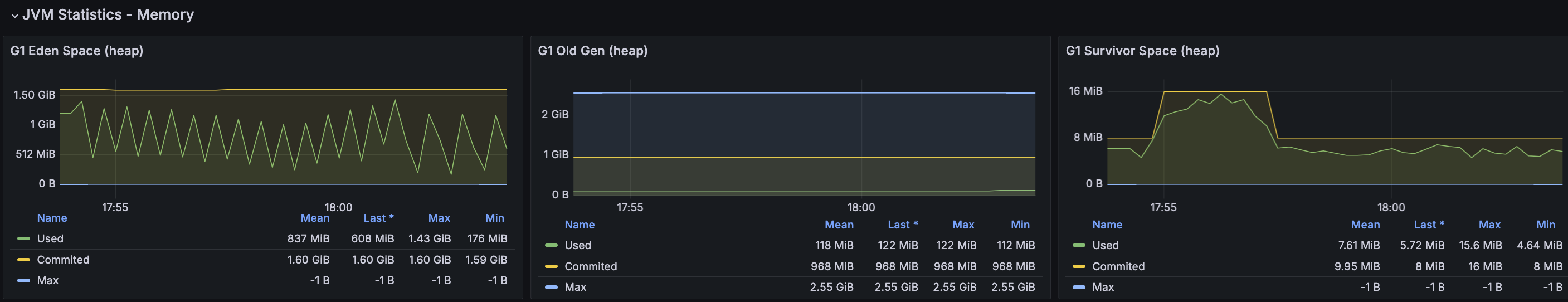Toggle the Max series in G1 Survivor Space
This screenshot has height=302, width=1568.
(1103, 288)
